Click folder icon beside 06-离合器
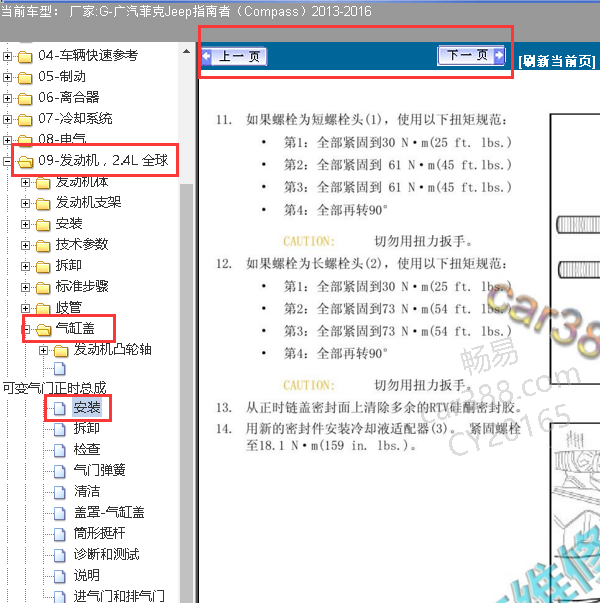The width and height of the screenshot is (600, 603). [x=25, y=99]
